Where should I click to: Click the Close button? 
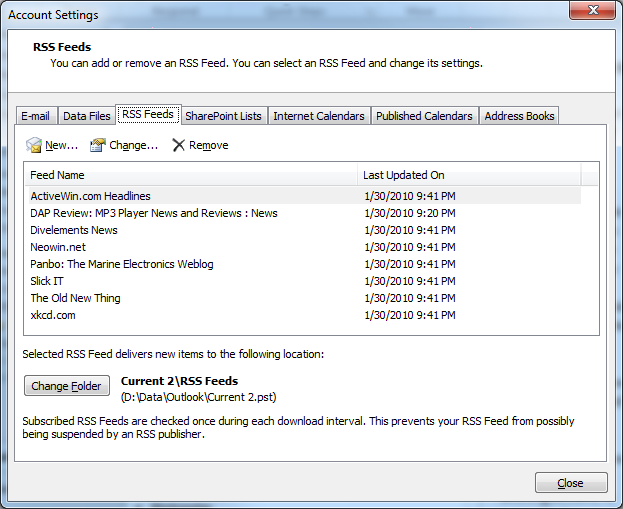point(571,483)
